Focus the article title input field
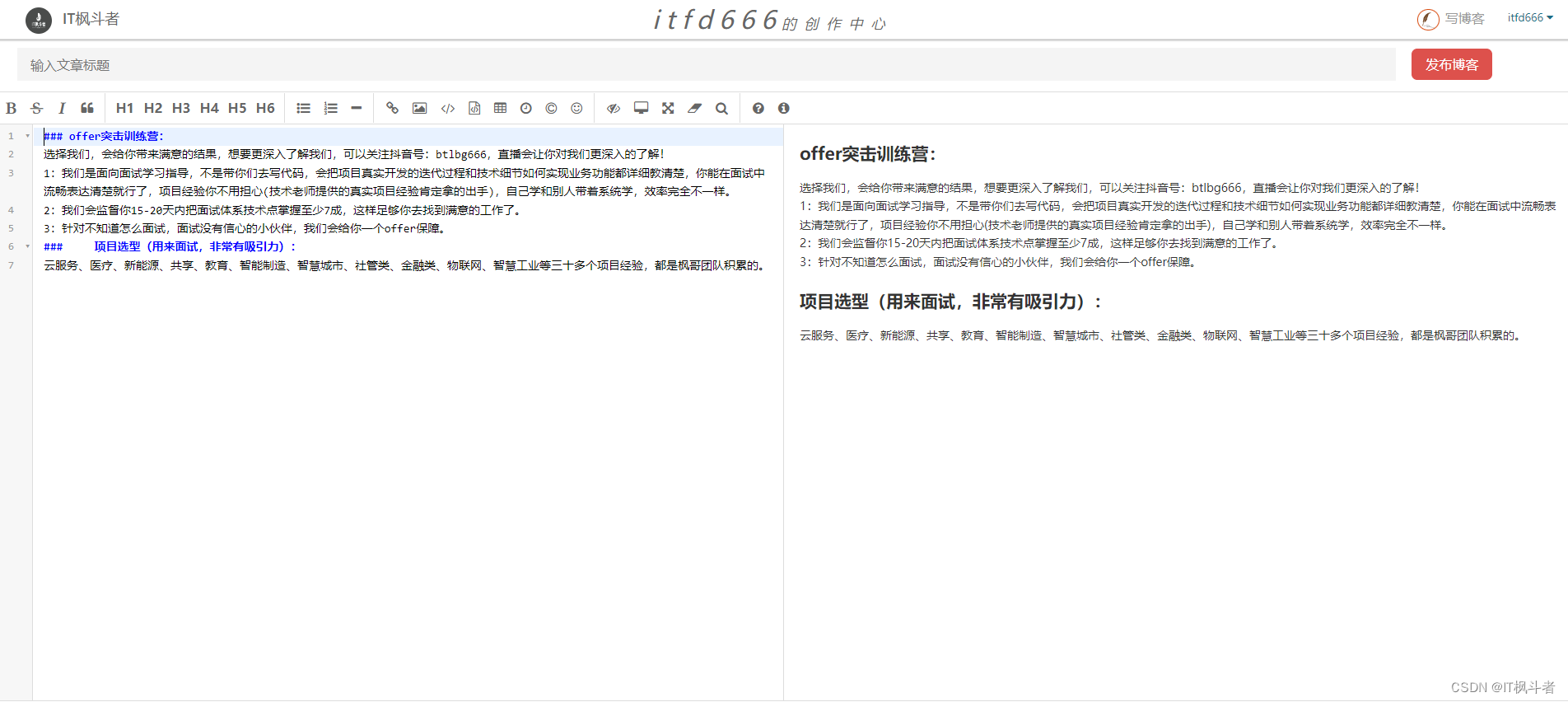The height and width of the screenshot is (702, 1568). 707,64
